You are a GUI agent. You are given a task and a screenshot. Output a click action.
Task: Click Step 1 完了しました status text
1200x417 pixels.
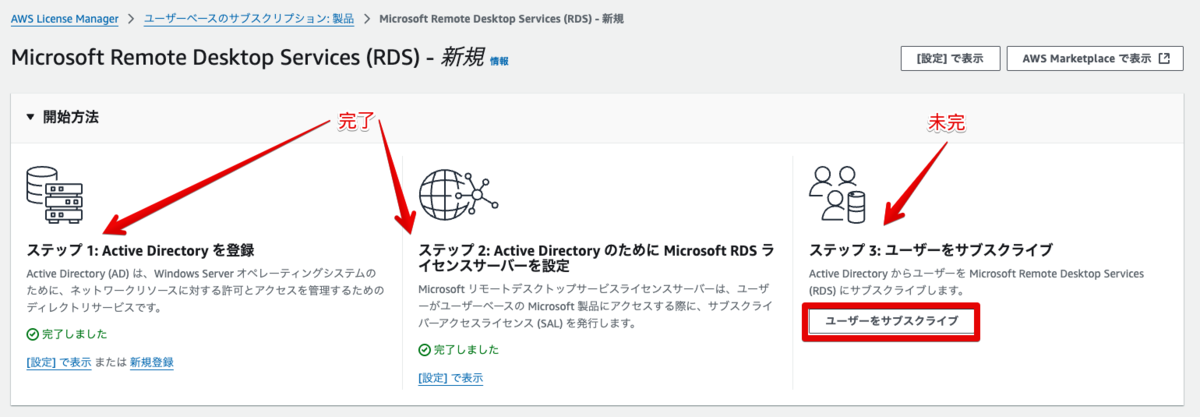pyautogui.click(x=74, y=334)
